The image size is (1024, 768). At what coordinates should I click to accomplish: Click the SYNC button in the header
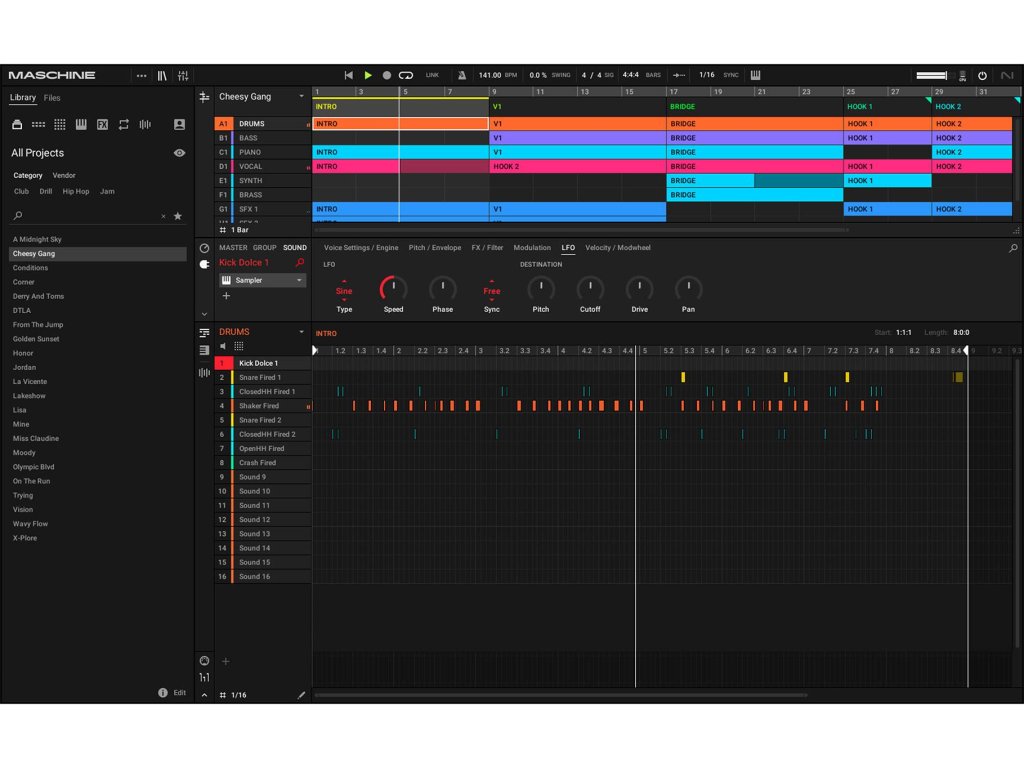(x=731, y=75)
